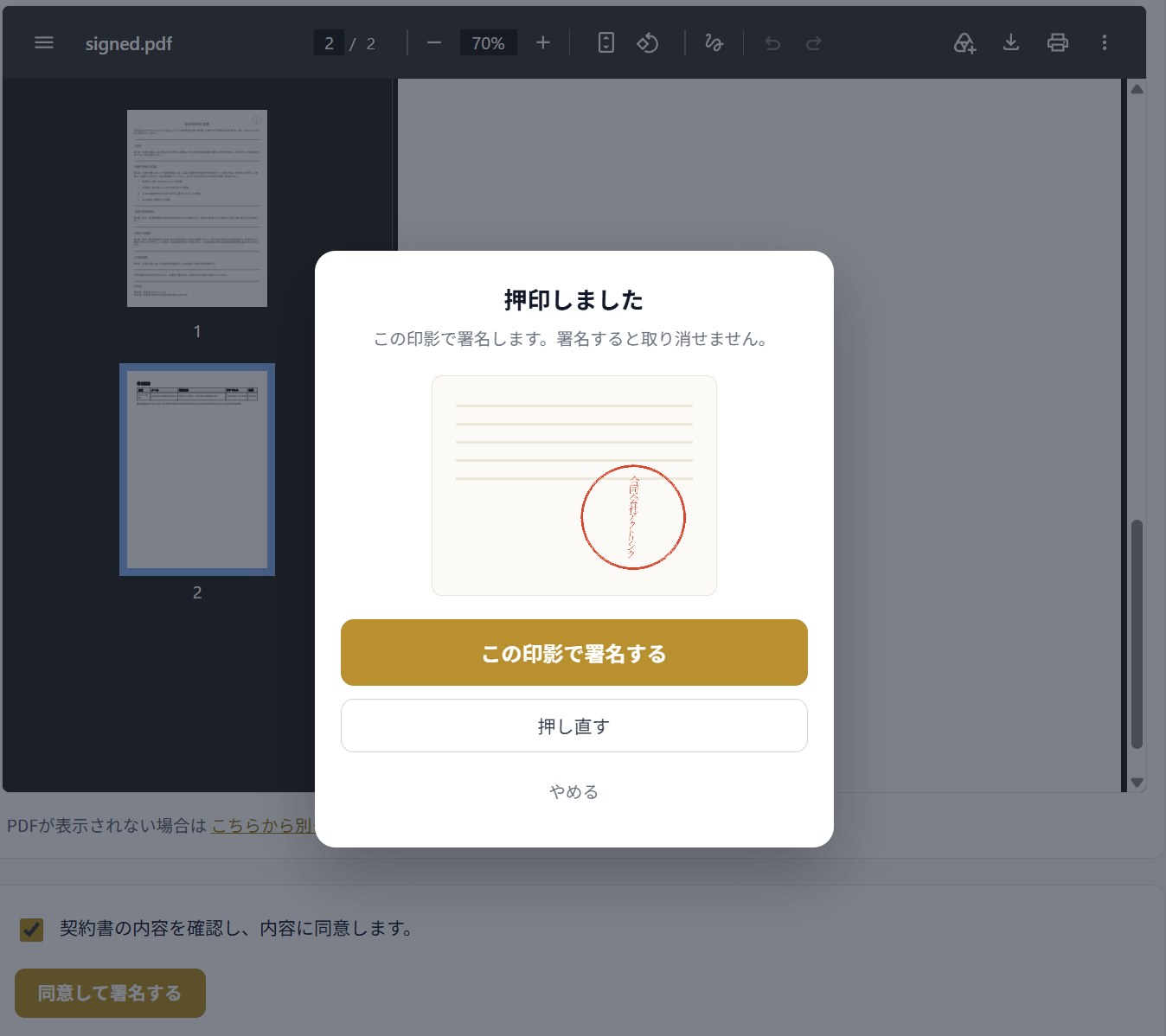The width and height of the screenshot is (1166, 1036).
Task: Uncheck the 契約書の内容を確認 agreement checkbox
Action: [x=32, y=930]
